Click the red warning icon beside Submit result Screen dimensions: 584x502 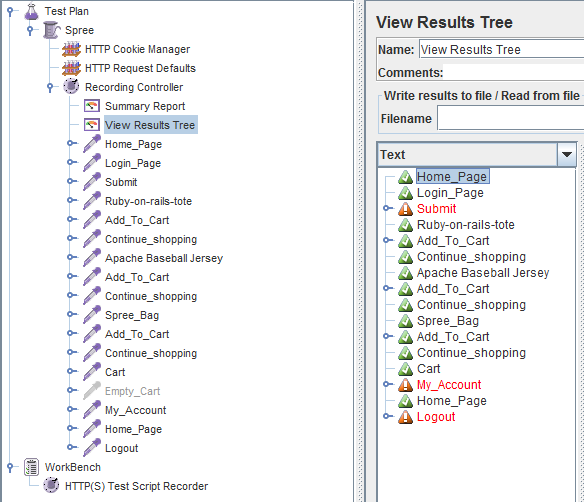(x=405, y=209)
